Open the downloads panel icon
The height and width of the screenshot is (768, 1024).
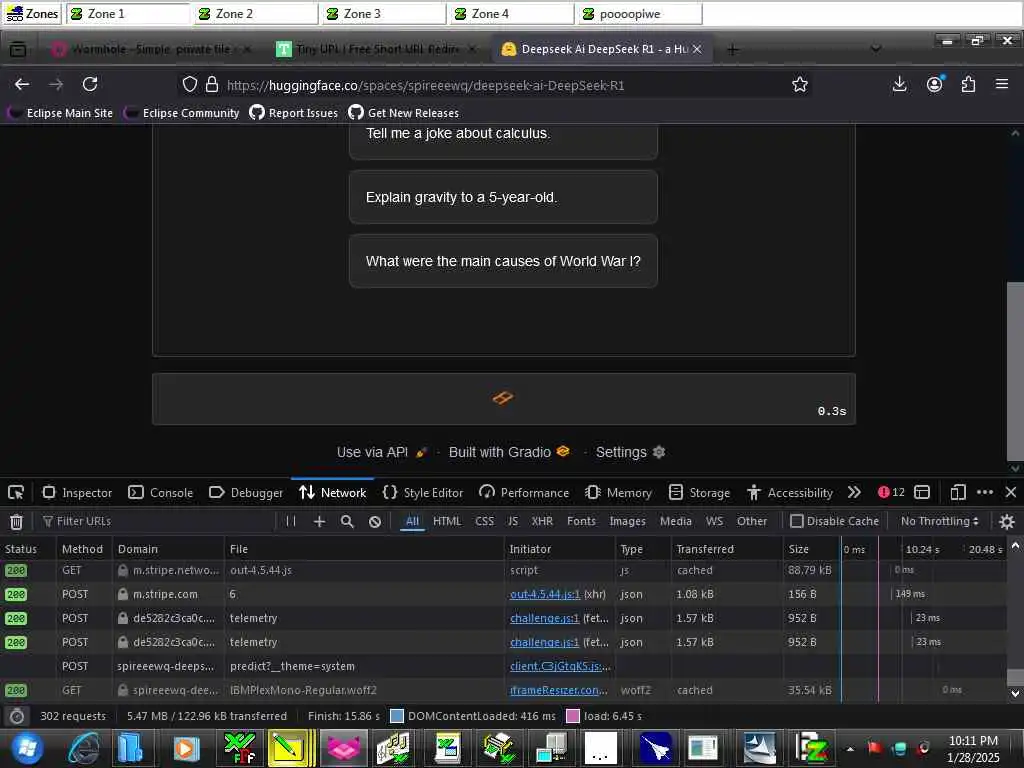coord(899,84)
